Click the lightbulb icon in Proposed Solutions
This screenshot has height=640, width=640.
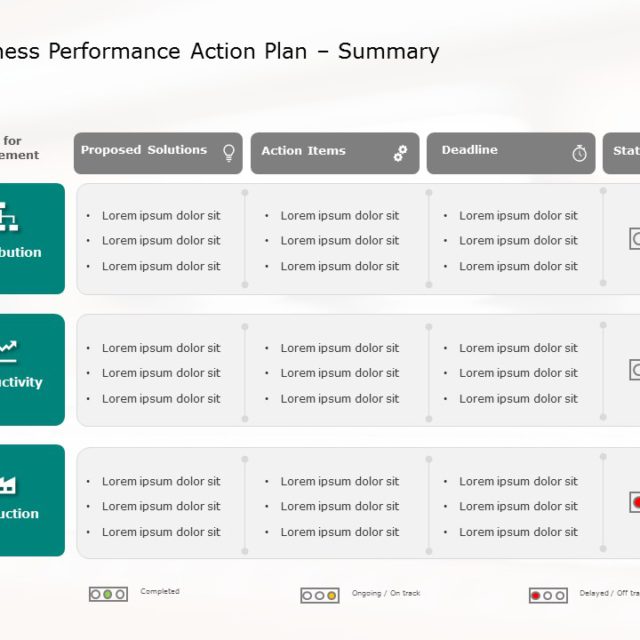[229, 153]
